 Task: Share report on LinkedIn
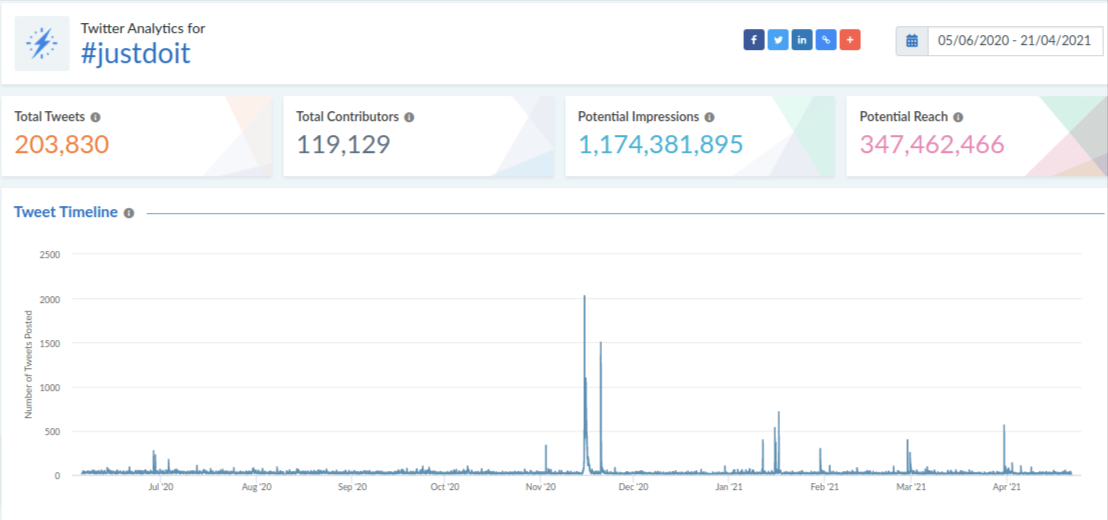click(802, 40)
